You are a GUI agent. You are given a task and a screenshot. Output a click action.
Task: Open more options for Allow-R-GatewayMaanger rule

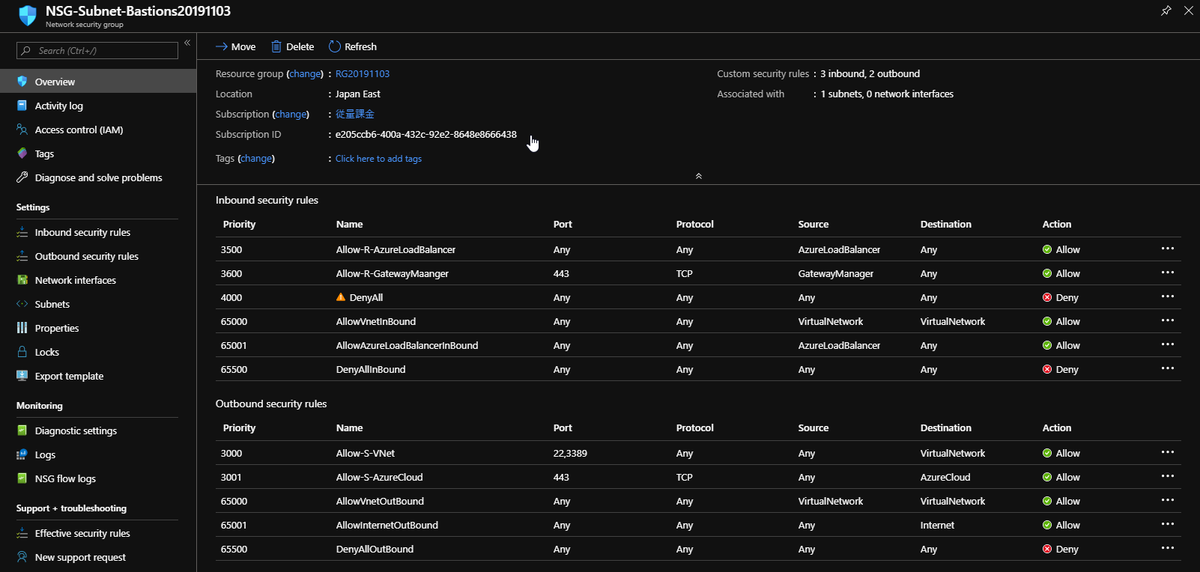[1167, 273]
